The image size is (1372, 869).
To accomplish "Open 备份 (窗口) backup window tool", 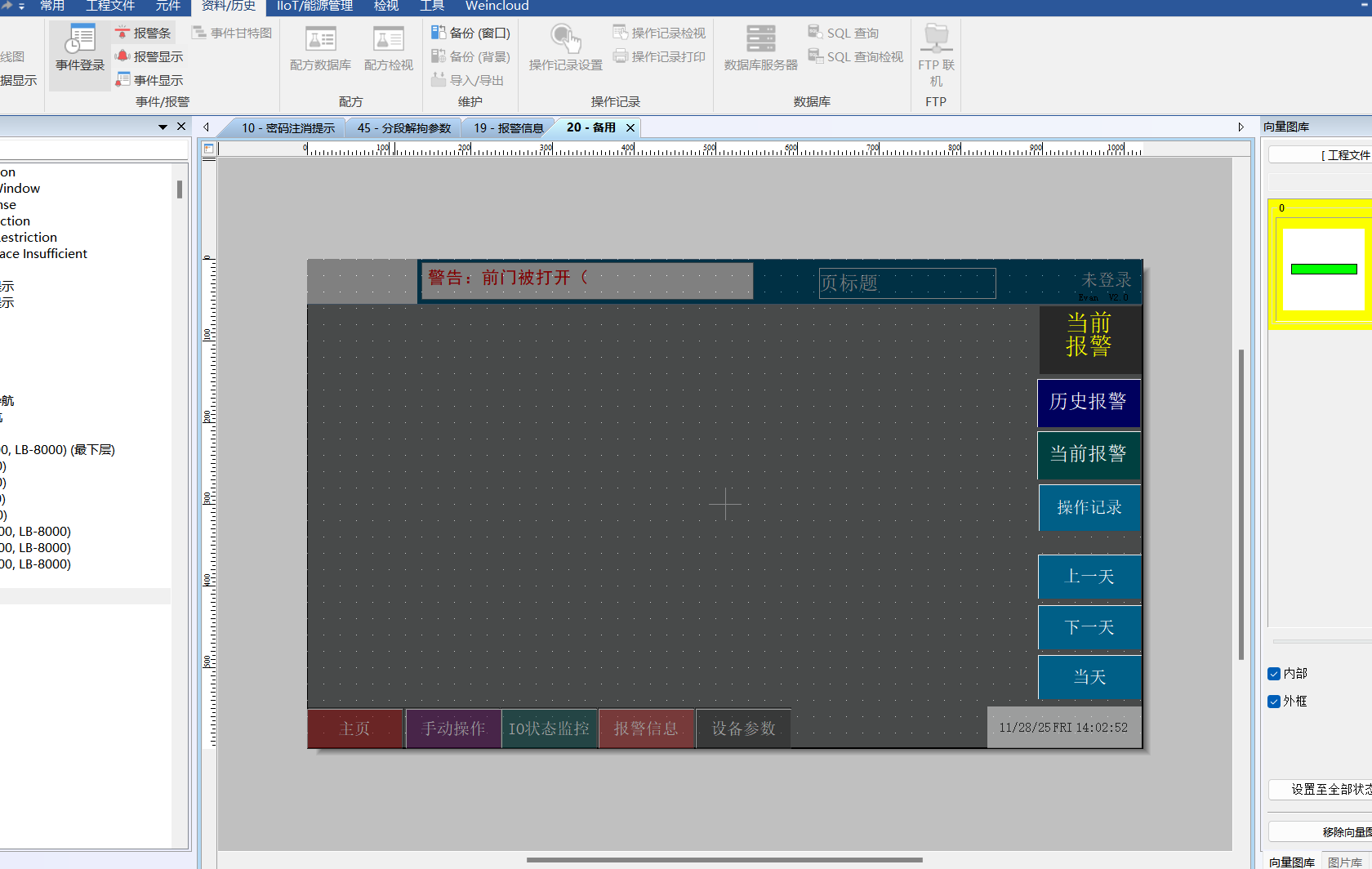I will click(x=470, y=33).
